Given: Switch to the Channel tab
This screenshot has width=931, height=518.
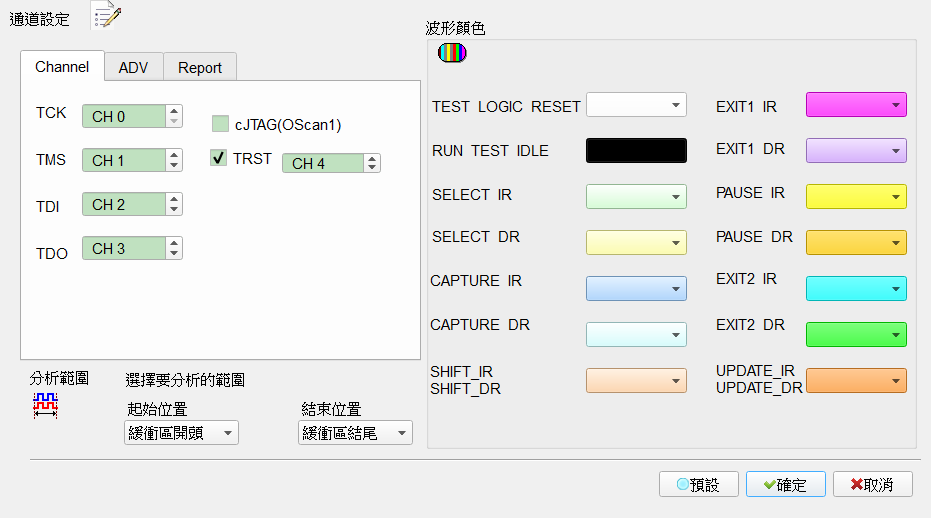Looking at the screenshot, I should point(62,67).
